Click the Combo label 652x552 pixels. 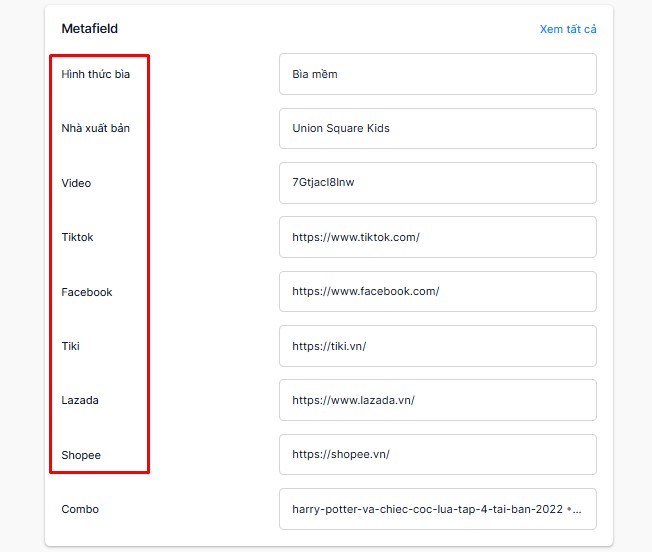point(80,509)
